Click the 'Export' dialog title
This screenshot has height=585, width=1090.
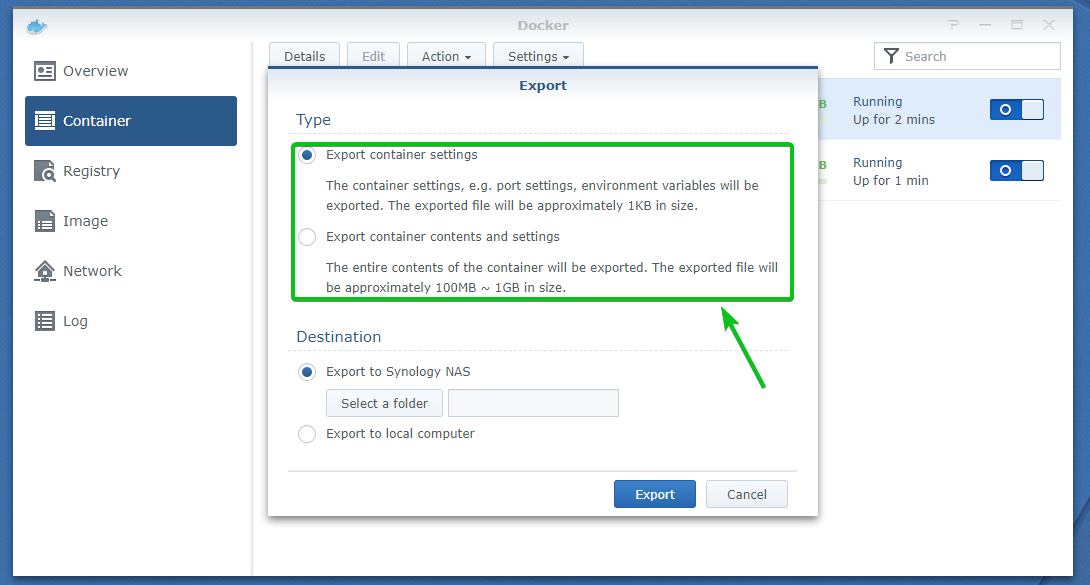pos(543,85)
